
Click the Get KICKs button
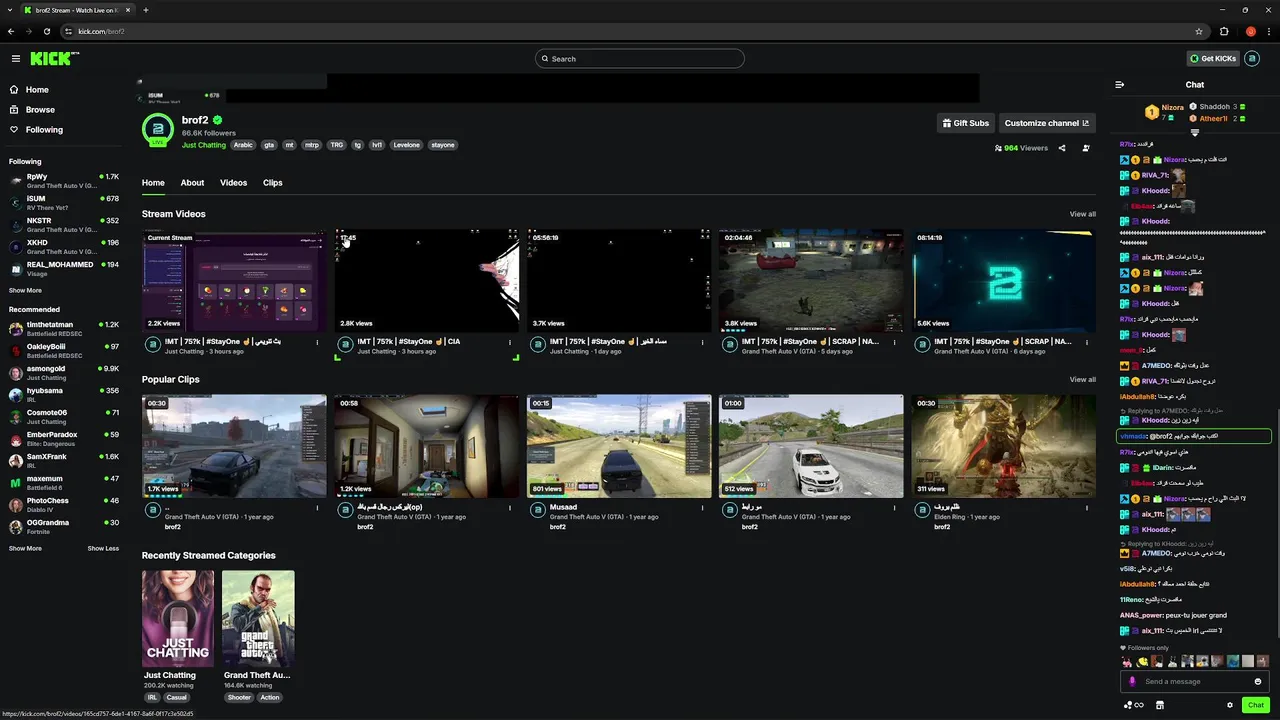click(1213, 58)
